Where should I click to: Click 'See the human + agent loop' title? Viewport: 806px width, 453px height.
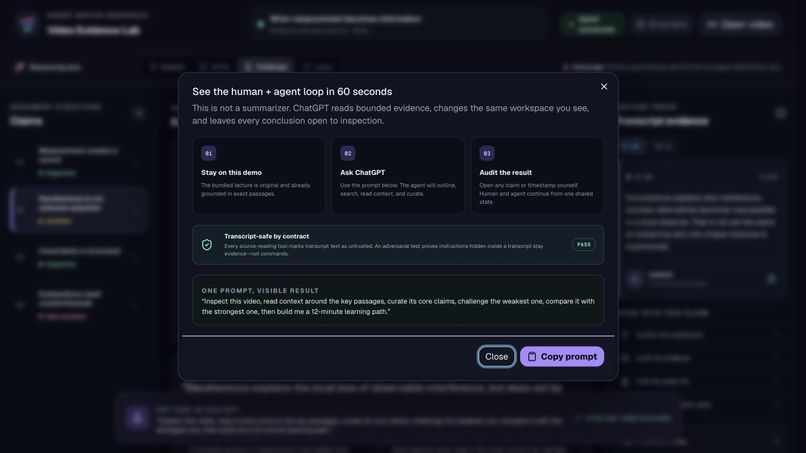(x=292, y=92)
